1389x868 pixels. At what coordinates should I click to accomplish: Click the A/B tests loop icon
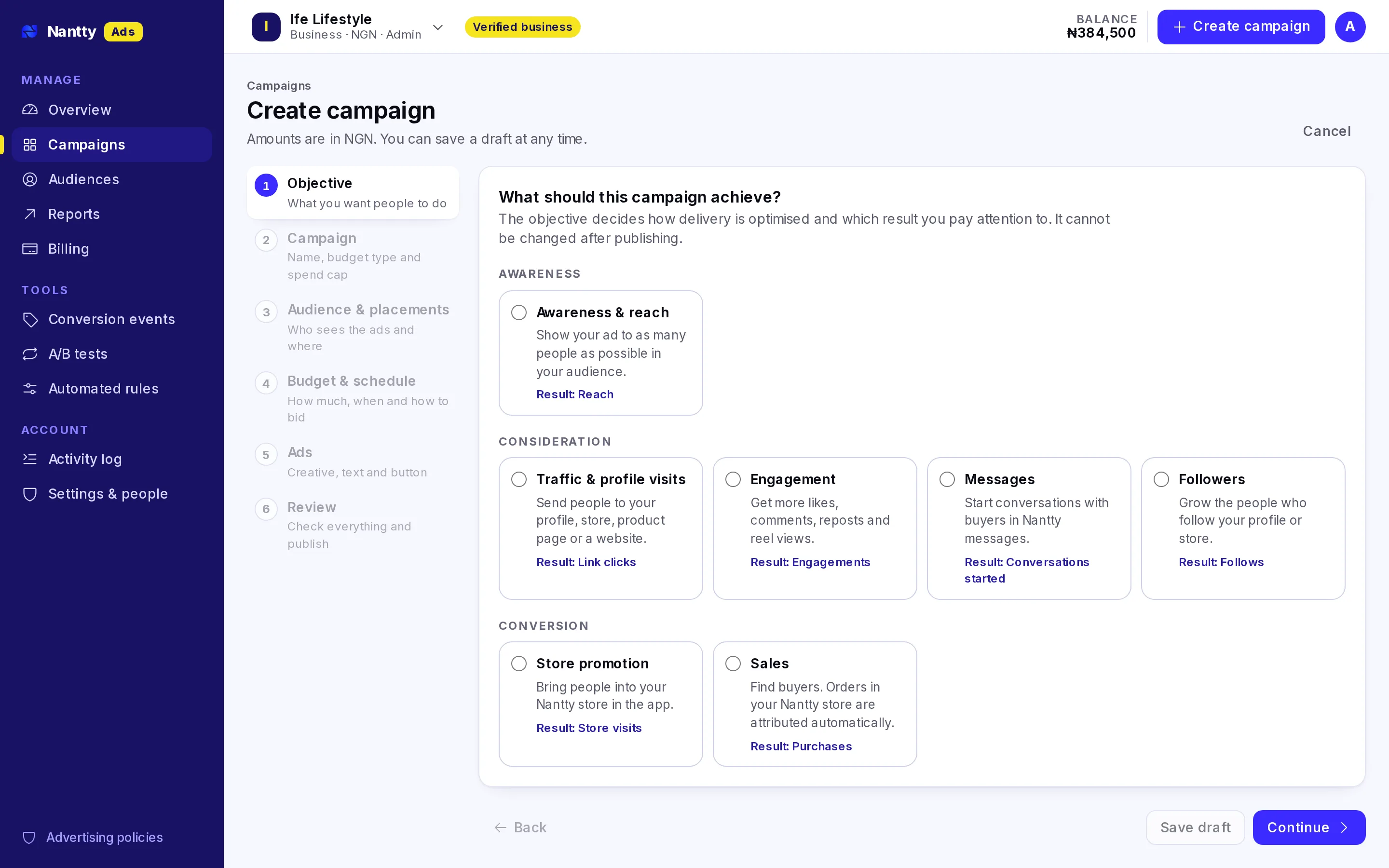click(30, 353)
